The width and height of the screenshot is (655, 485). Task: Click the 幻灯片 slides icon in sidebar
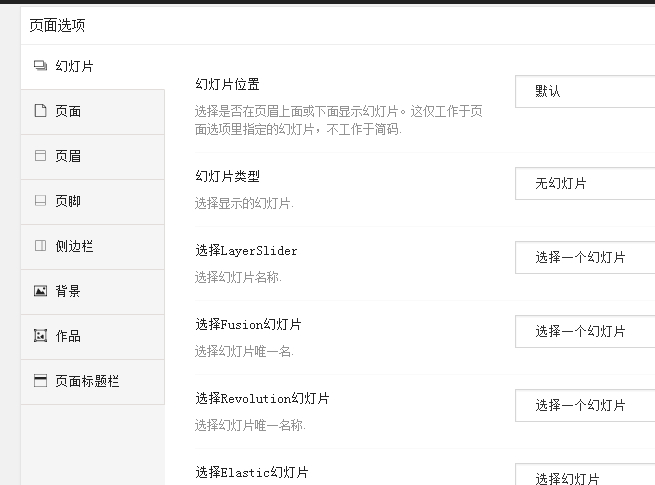tap(41, 66)
